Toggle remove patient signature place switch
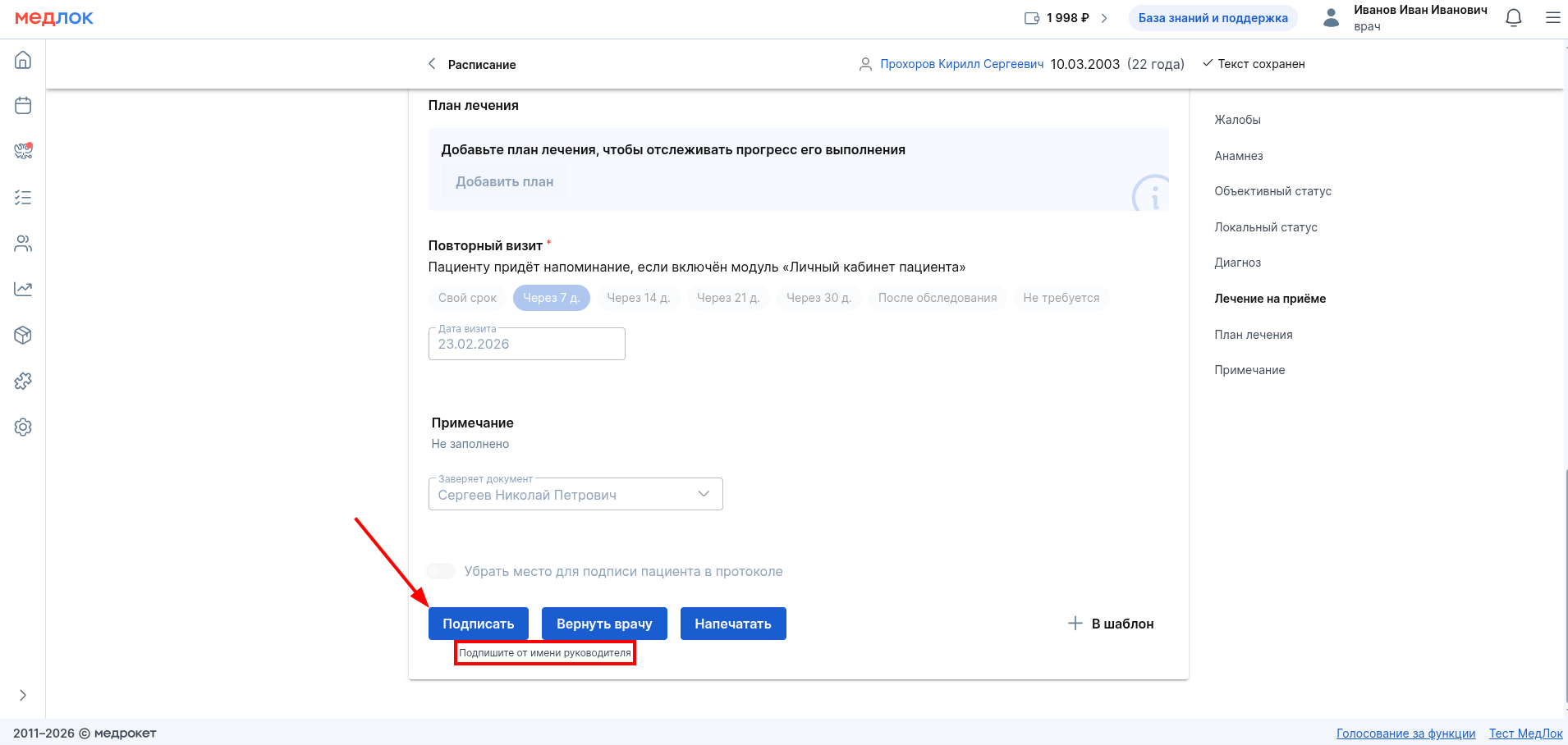1568x745 pixels. (441, 571)
